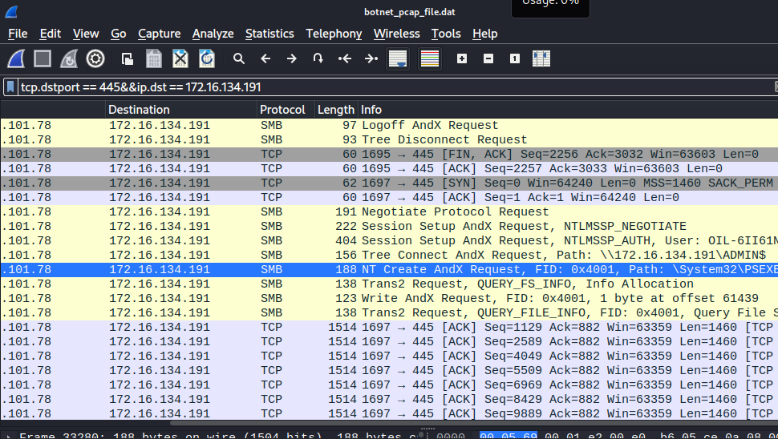Sort by the Protocol column header
The image size is (778, 440).
coord(286,110)
